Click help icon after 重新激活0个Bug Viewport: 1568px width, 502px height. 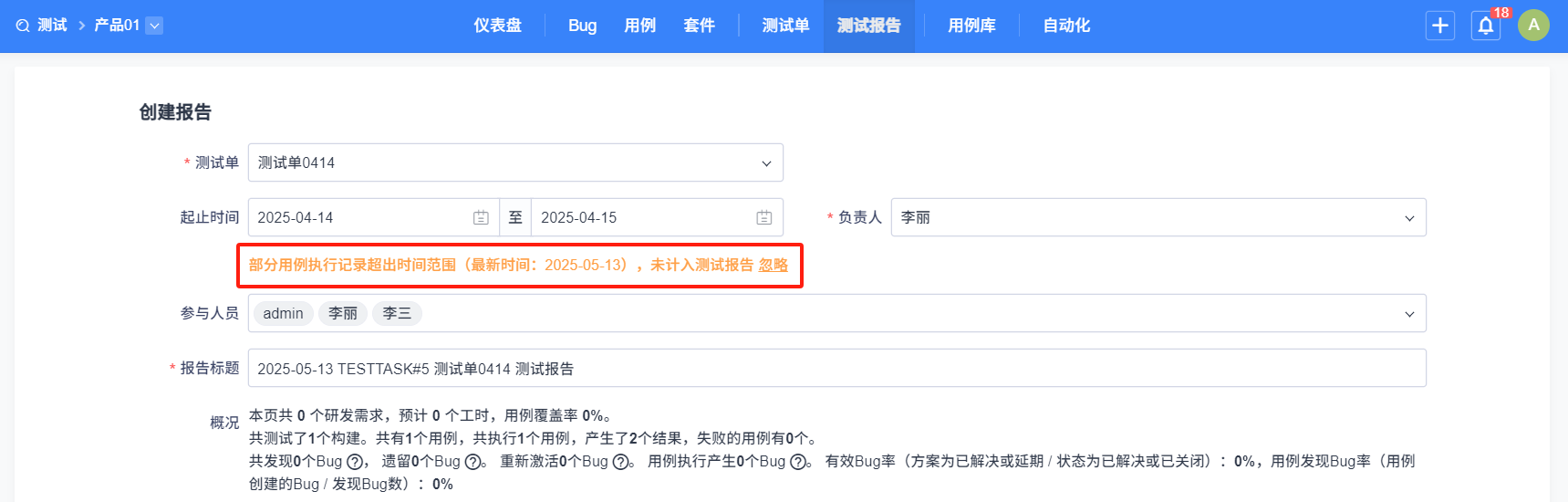(x=620, y=462)
